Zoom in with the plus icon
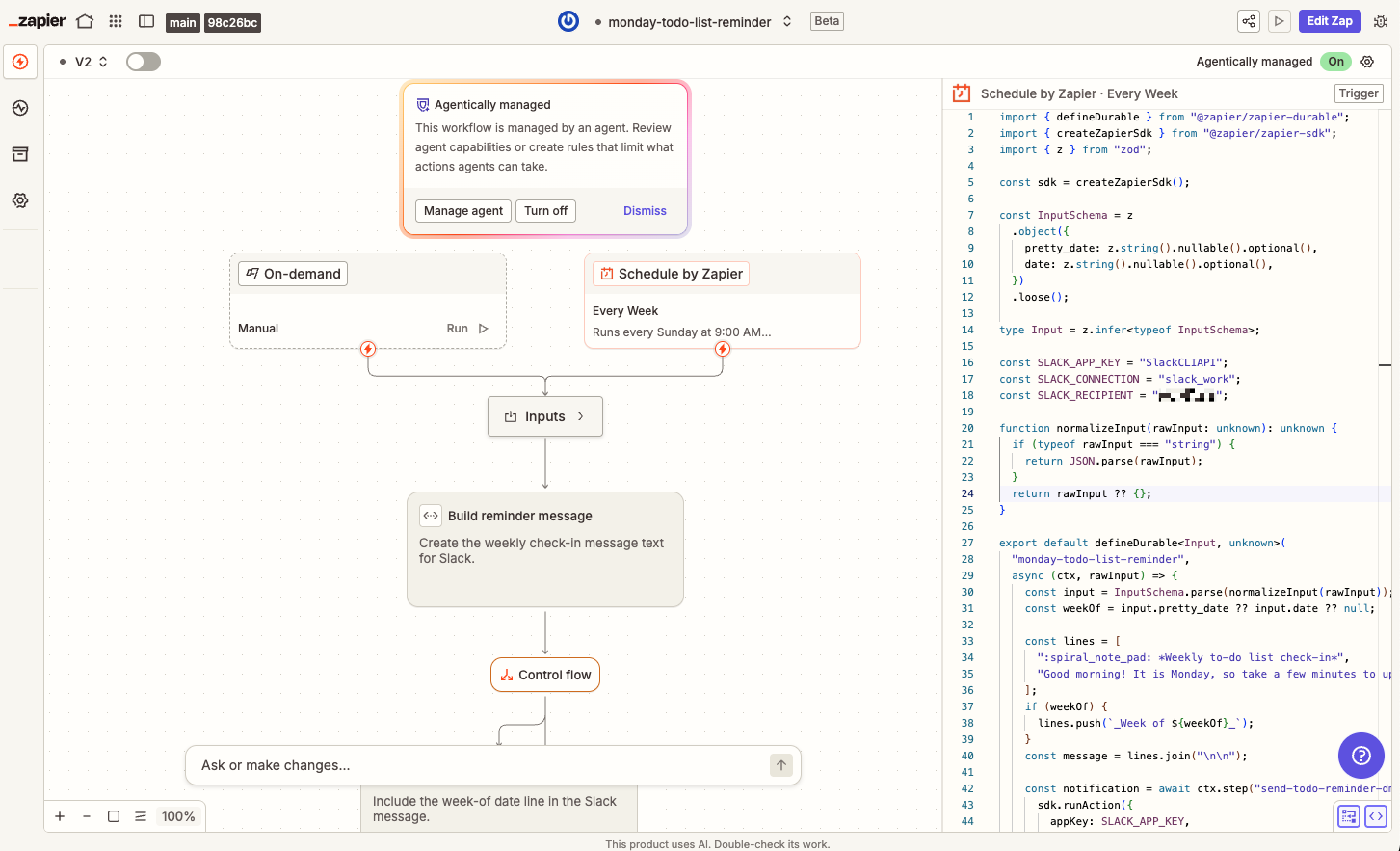 (60, 816)
